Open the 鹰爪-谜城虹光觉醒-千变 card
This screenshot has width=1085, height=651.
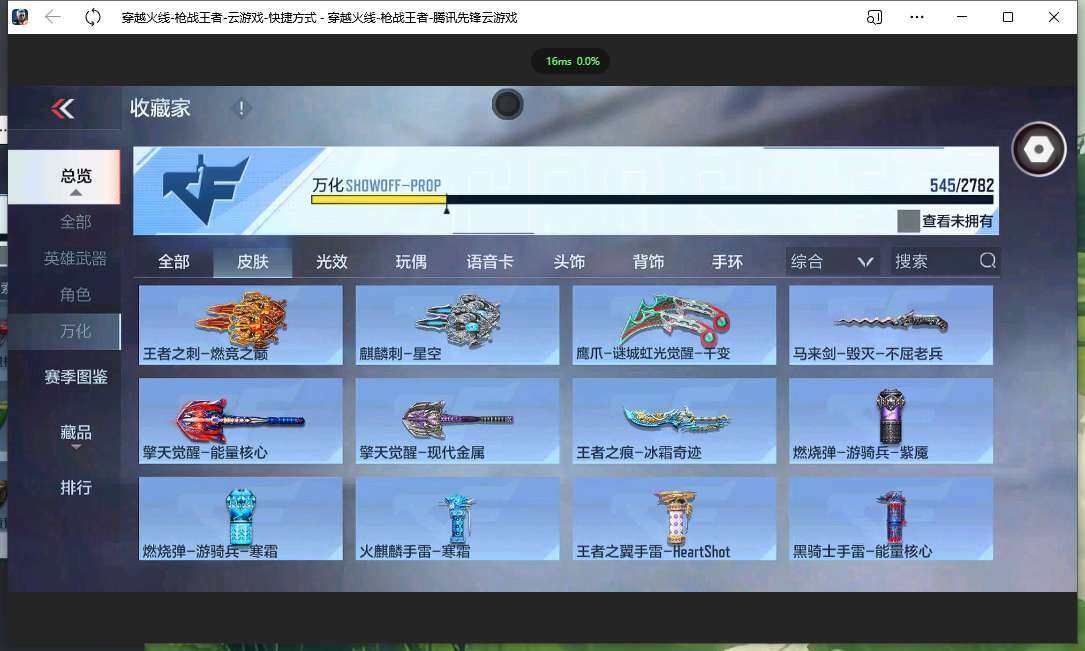[674, 325]
